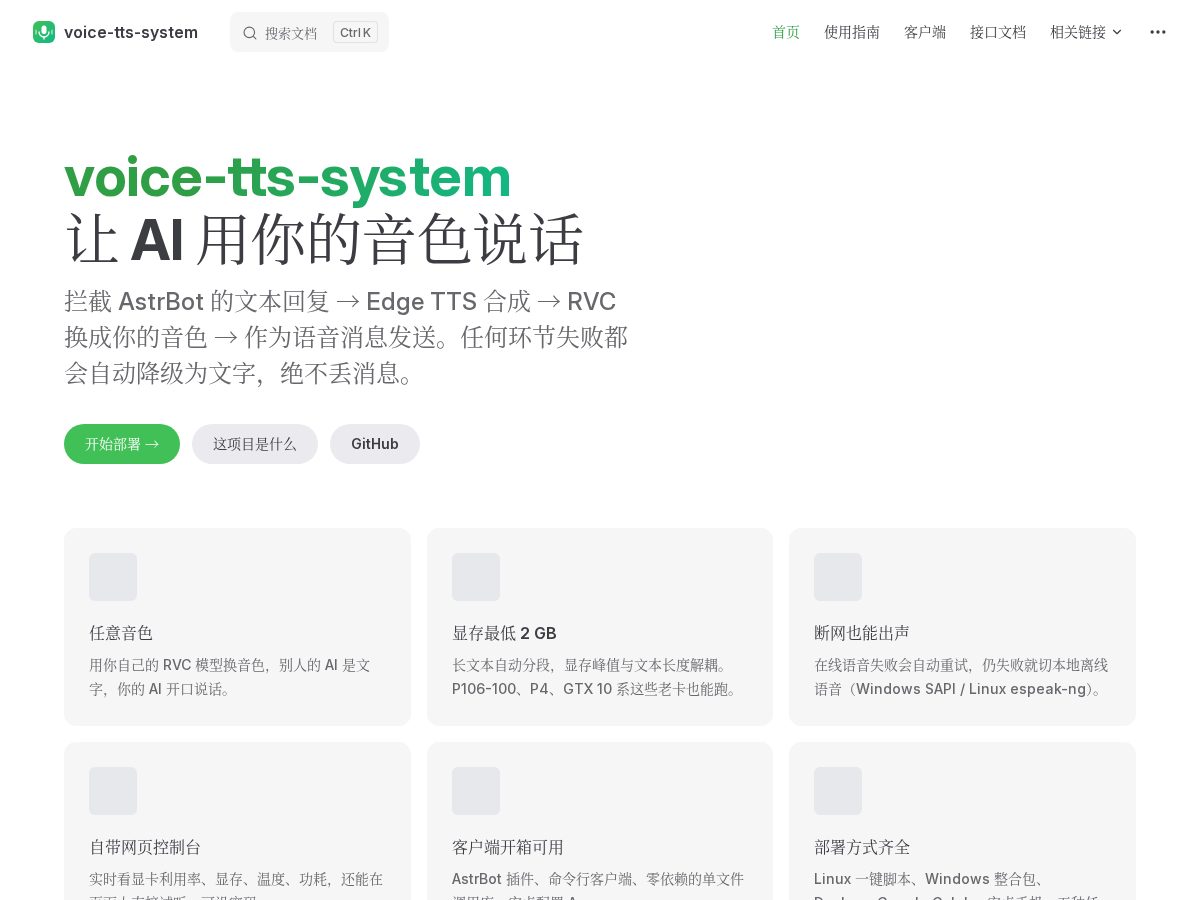Click description text 长文本自动分段
The image size is (1200, 900).
coord(596,677)
